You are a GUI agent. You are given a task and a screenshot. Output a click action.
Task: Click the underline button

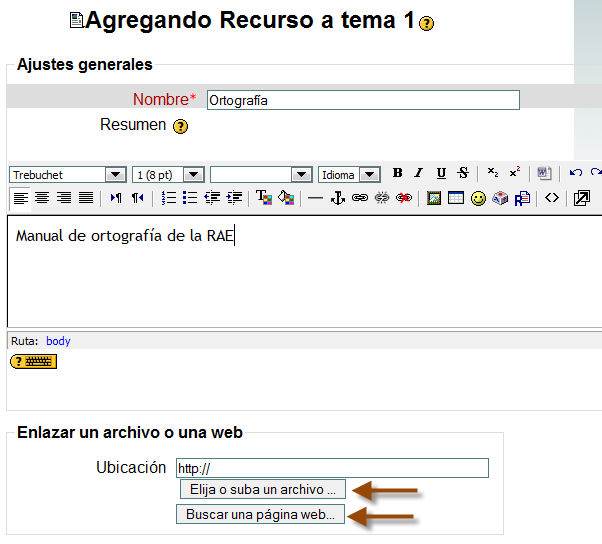(x=441, y=173)
